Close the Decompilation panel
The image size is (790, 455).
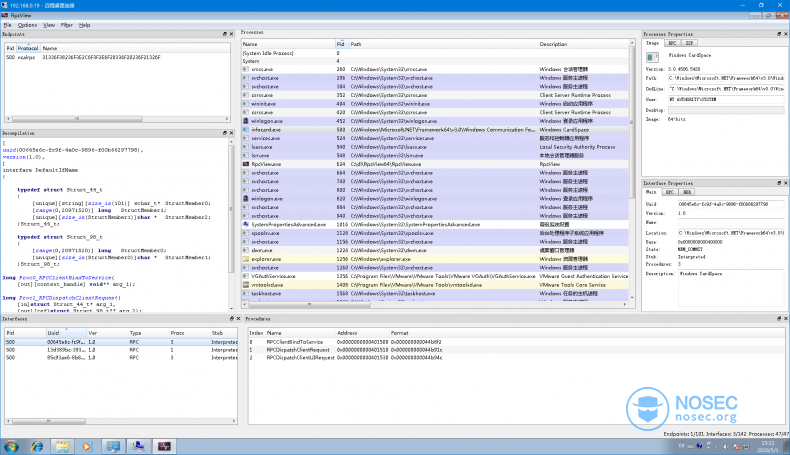click(231, 133)
